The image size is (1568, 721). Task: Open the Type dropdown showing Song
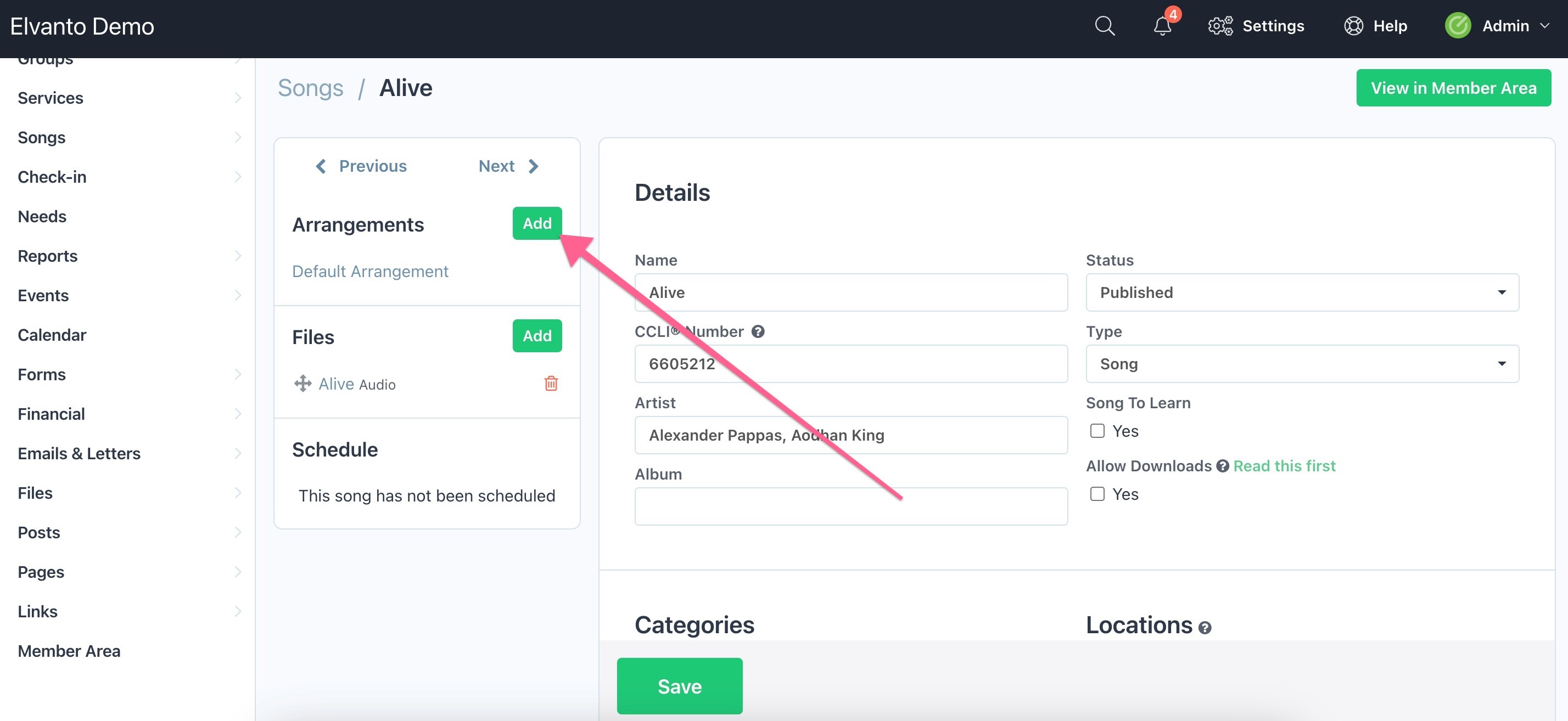pyautogui.click(x=1302, y=364)
